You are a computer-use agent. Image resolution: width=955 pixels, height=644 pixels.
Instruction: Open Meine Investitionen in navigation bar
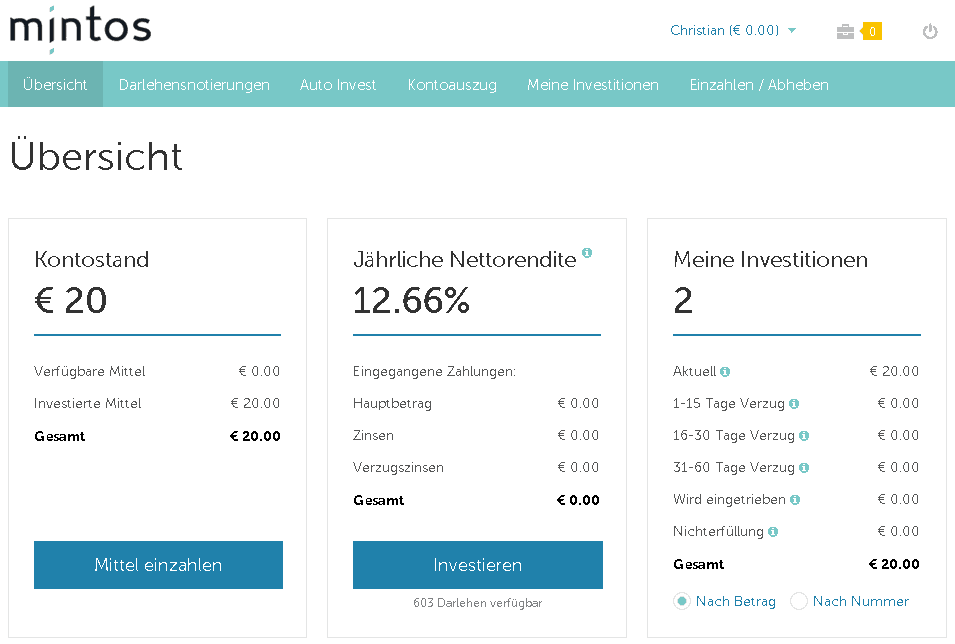click(593, 85)
